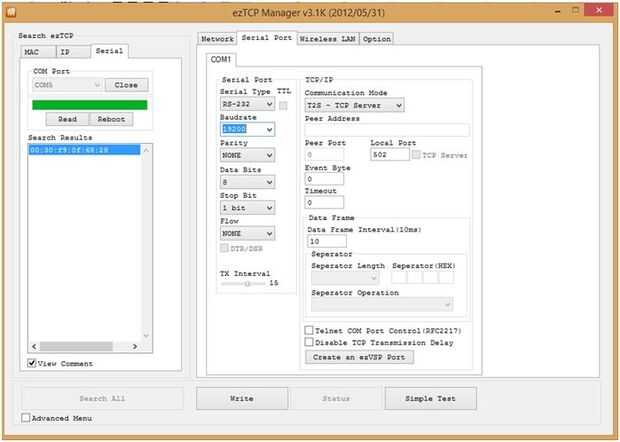Expand the Flow control dropdown
The width and height of the screenshot is (620, 442).
click(247, 233)
